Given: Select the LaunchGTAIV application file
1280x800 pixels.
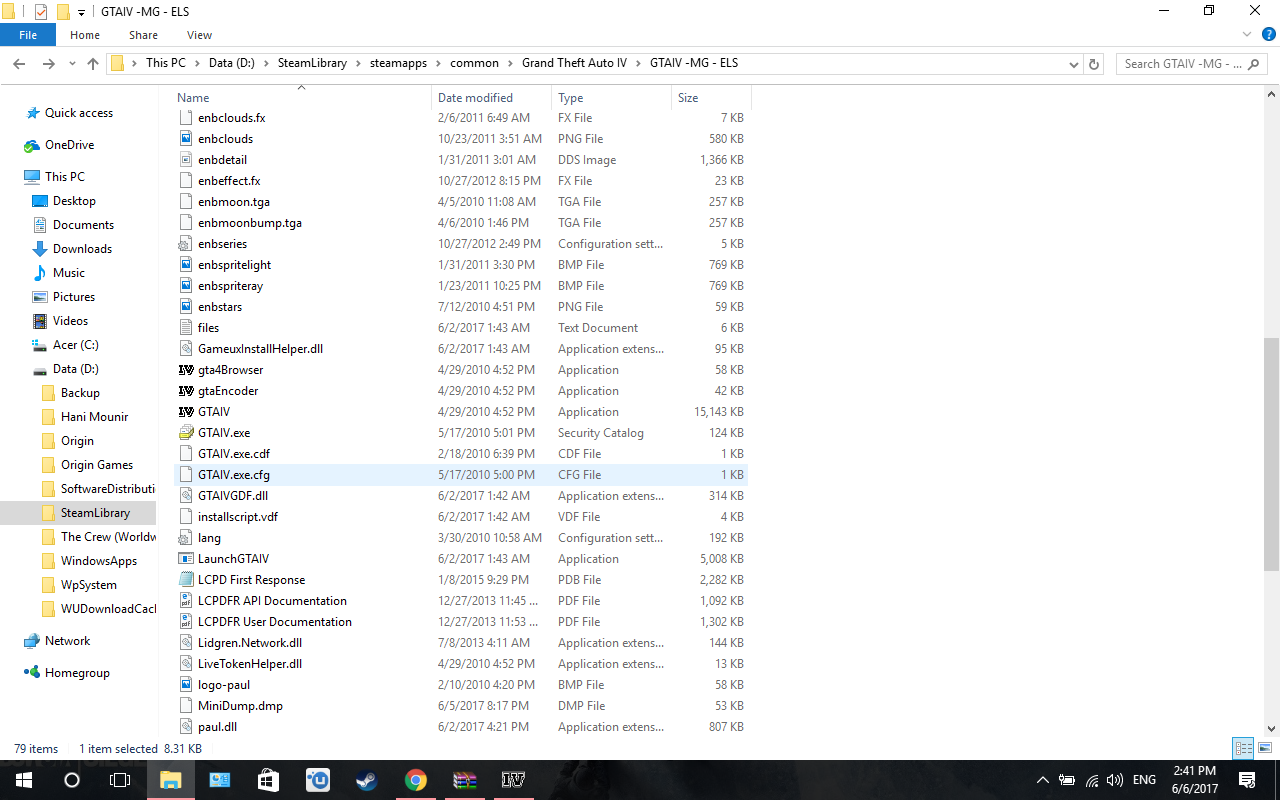Looking at the screenshot, I should pos(233,559).
